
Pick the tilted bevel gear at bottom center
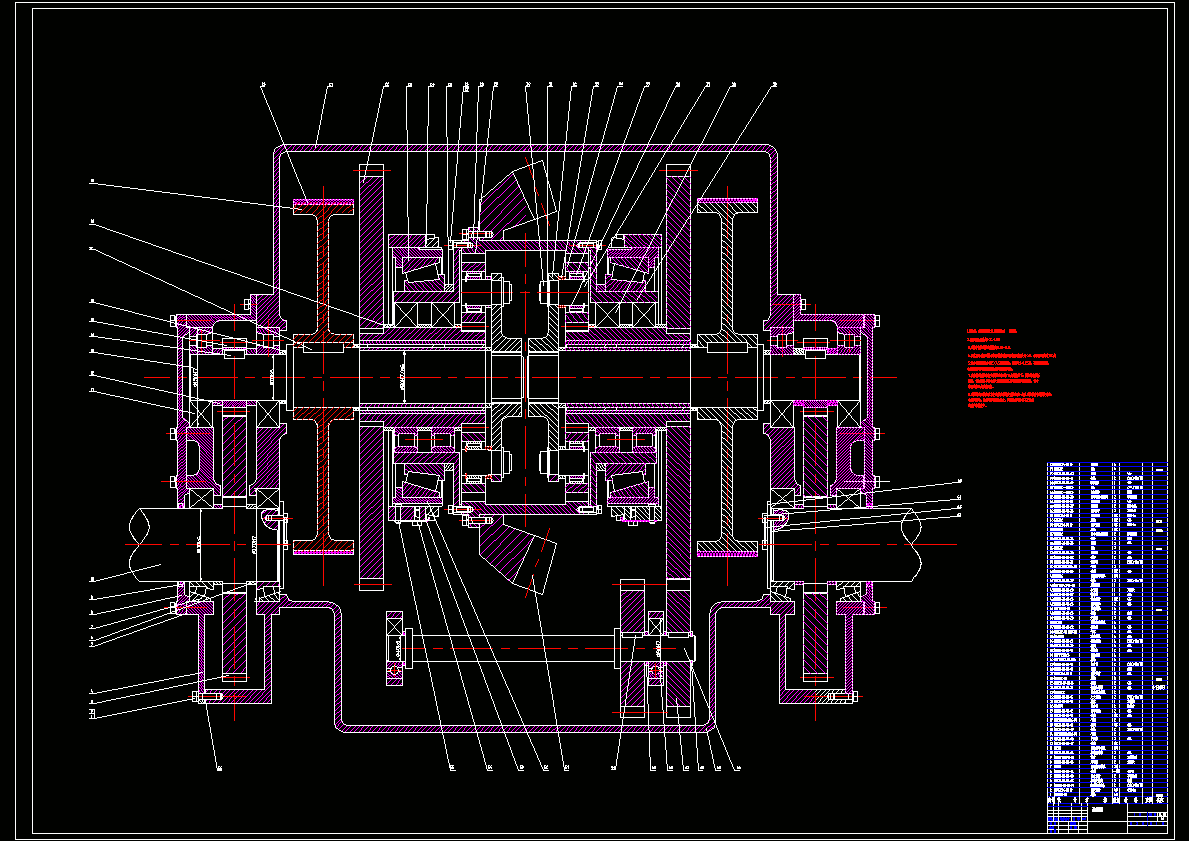point(517,556)
